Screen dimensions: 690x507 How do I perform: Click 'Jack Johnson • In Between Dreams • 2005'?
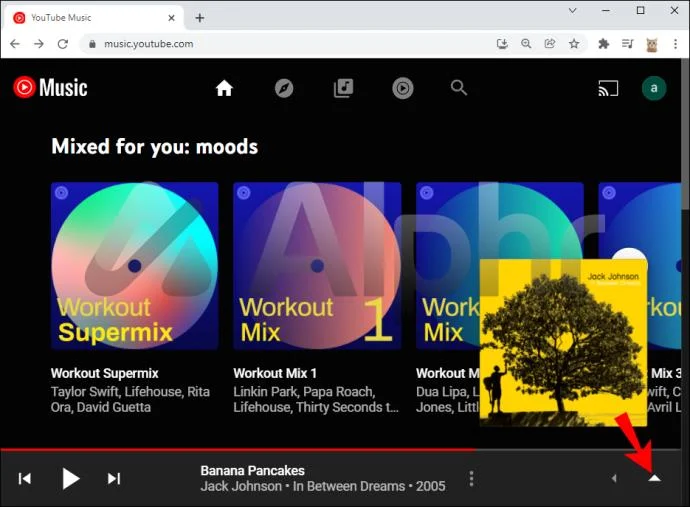[323, 486]
